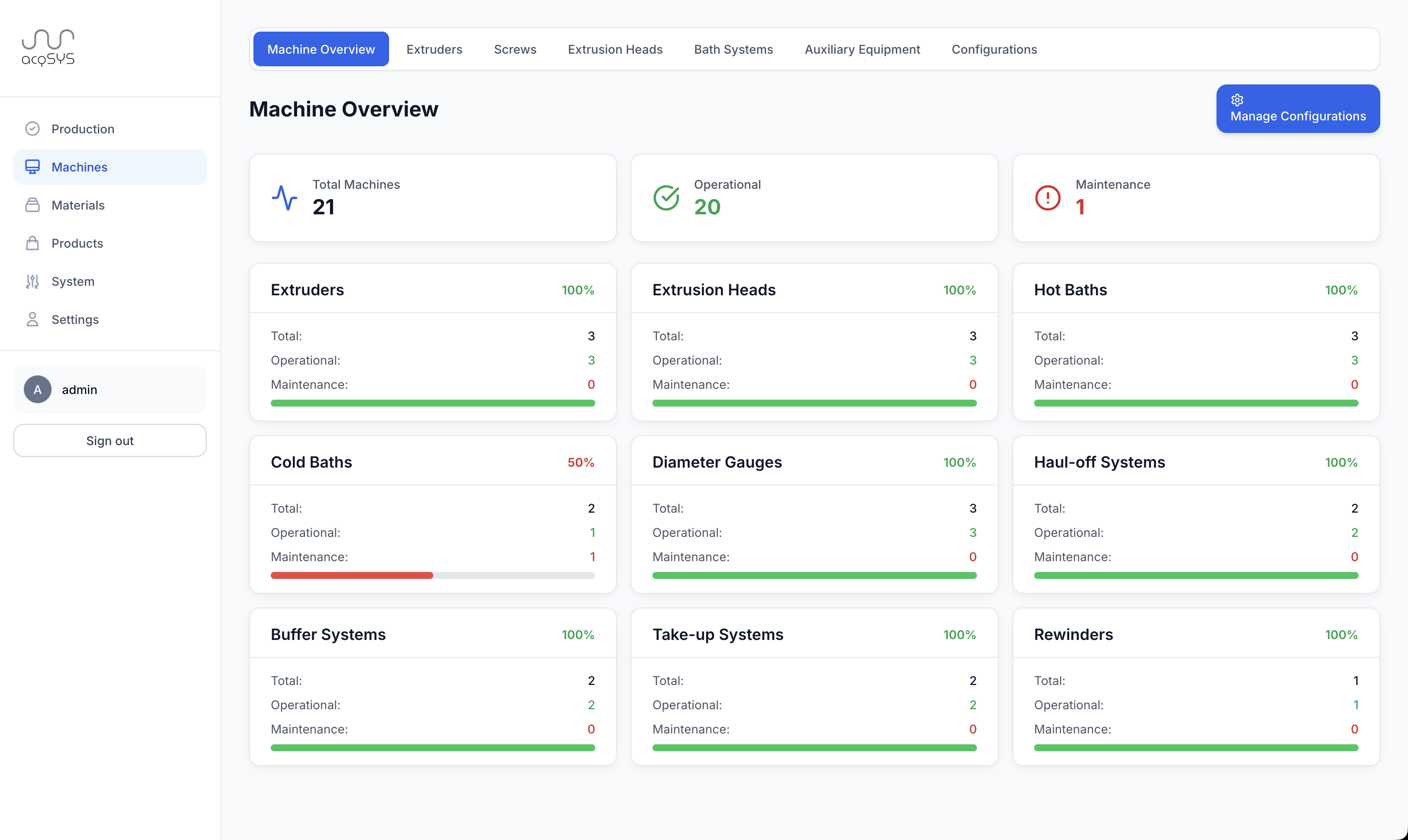1408x840 pixels.
Task: Click the Total Machines activity icon
Action: [284, 197]
